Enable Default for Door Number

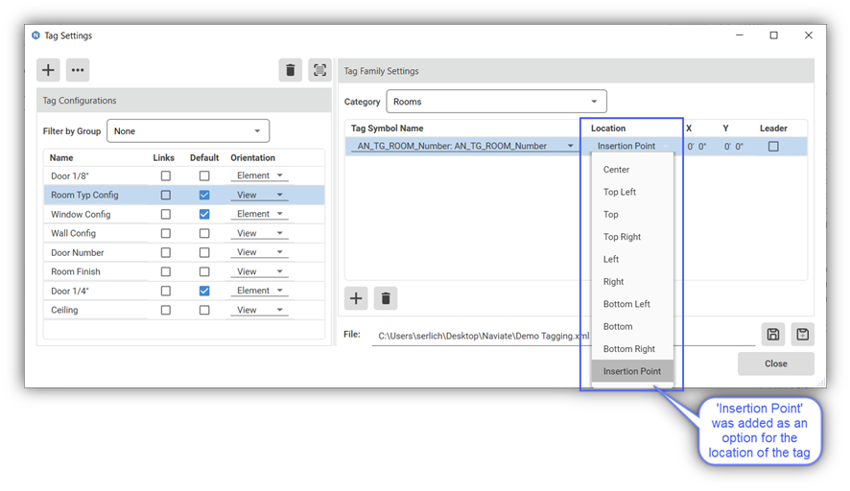(204, 253)
